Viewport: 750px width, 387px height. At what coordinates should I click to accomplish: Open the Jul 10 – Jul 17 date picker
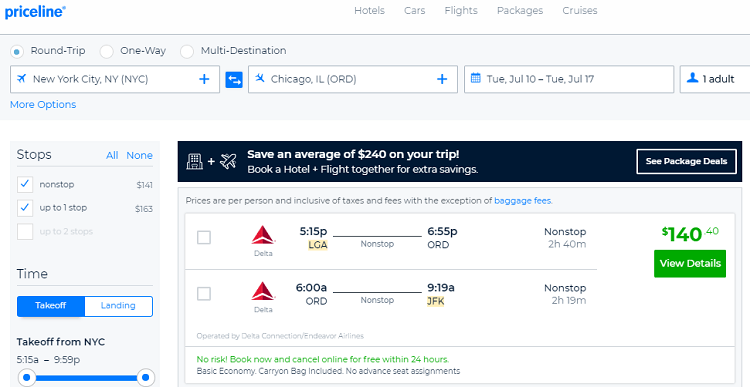(x=569, y=79)
